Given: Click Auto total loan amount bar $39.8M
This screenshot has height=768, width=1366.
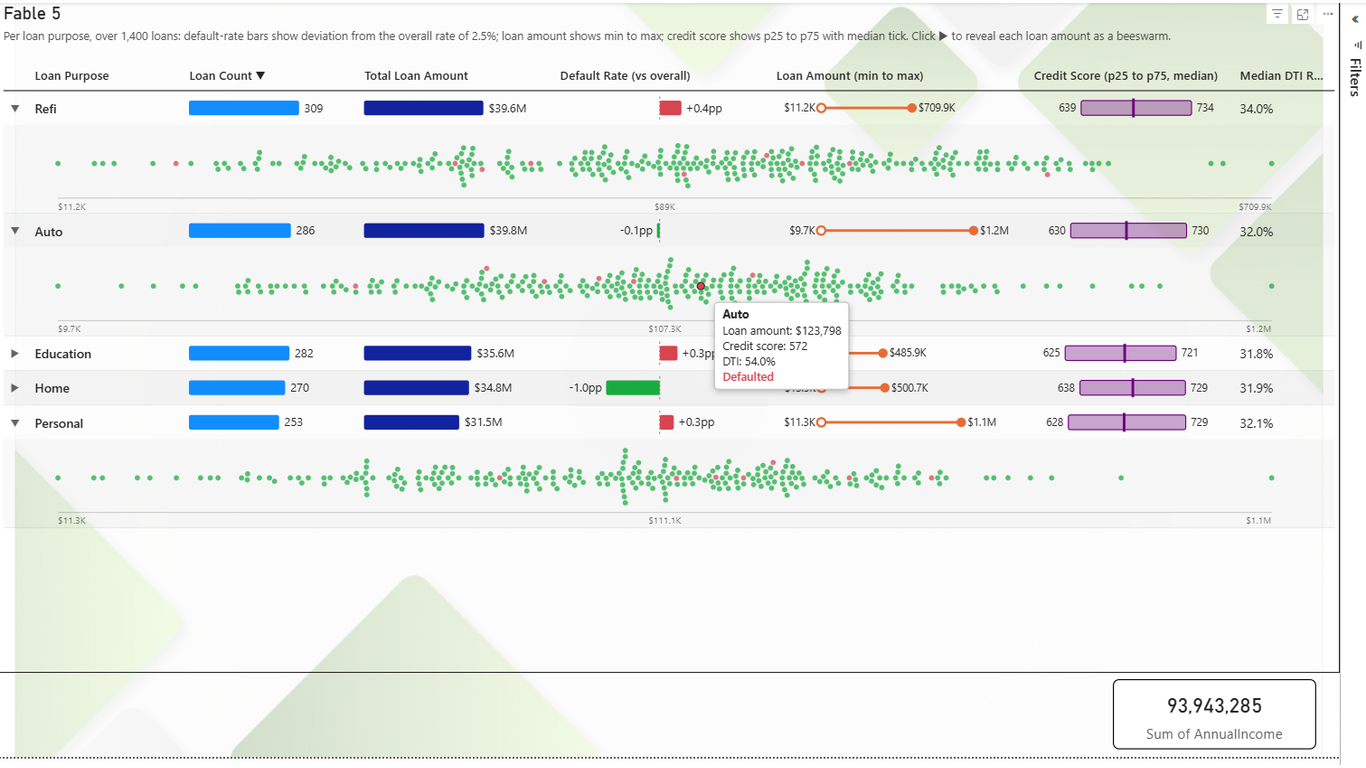Looking at the screenshot, I should pos(424,230).
